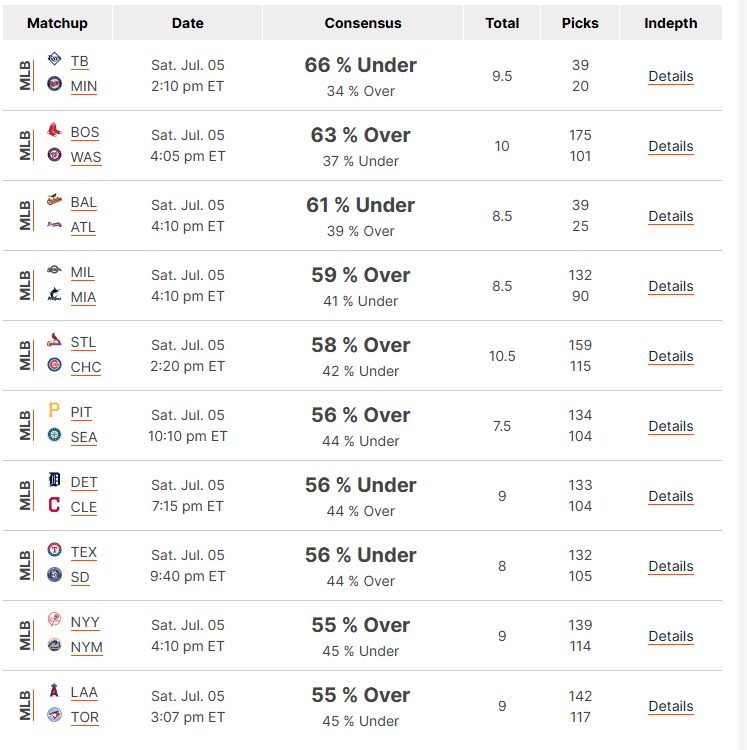Open the SEA team link
Viewport: 747px width, 750px height.
pyautogui.click(x=84, y=437)
